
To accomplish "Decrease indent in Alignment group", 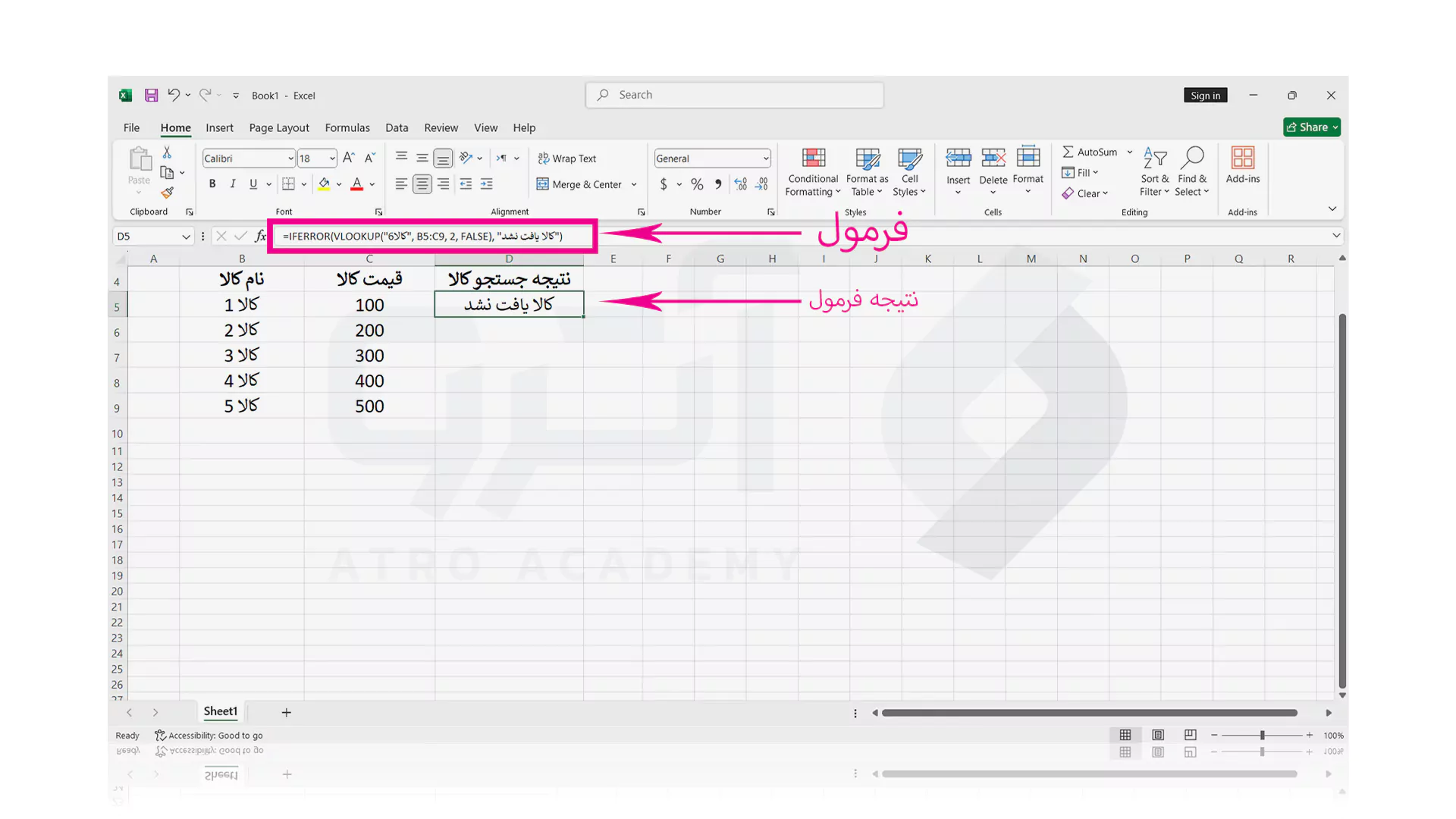I will (x=466, y=184).
